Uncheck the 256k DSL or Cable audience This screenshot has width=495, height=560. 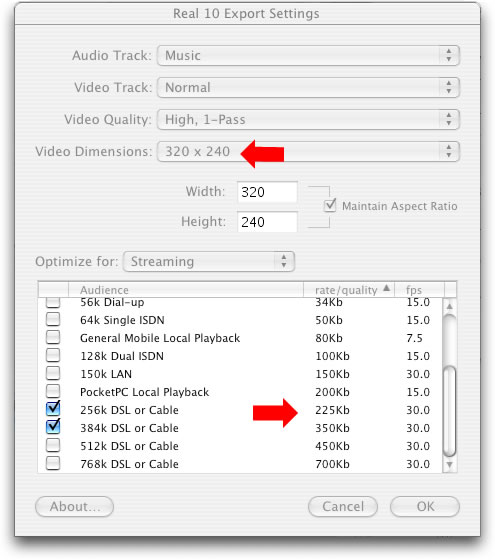(53, 409)
